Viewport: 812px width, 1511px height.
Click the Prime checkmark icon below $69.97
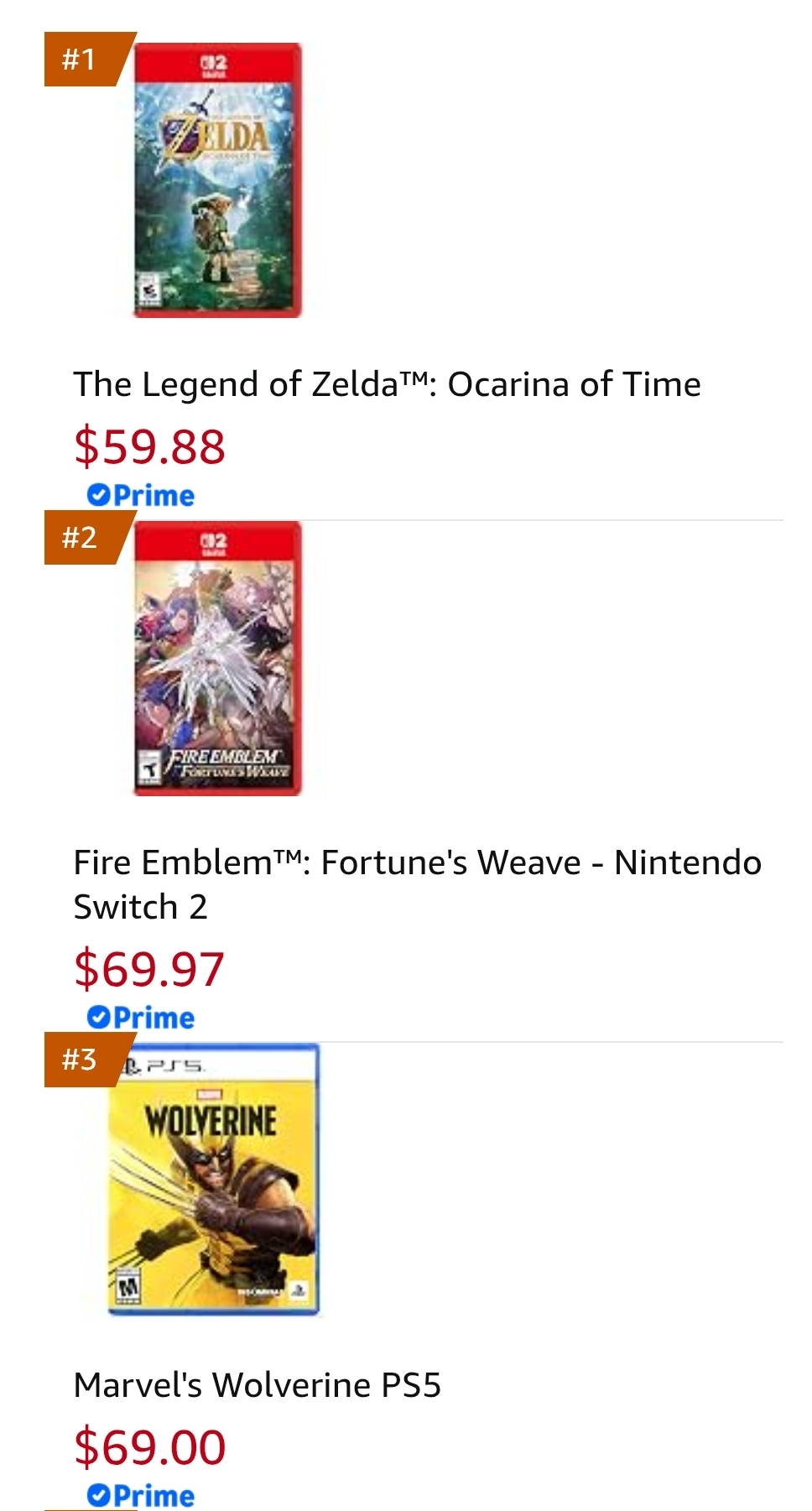[x=98, y=1018]
